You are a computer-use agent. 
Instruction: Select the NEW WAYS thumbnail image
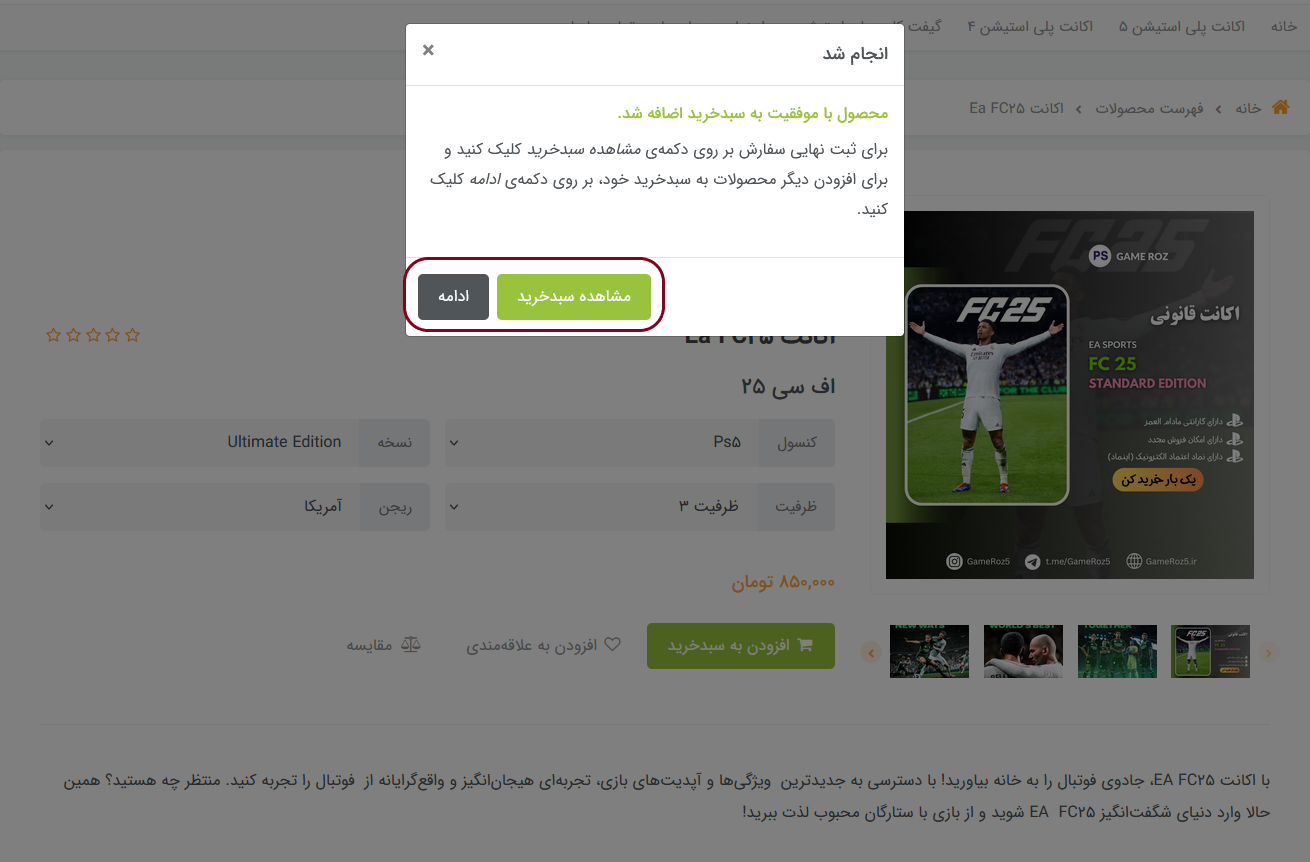point(929,651)
